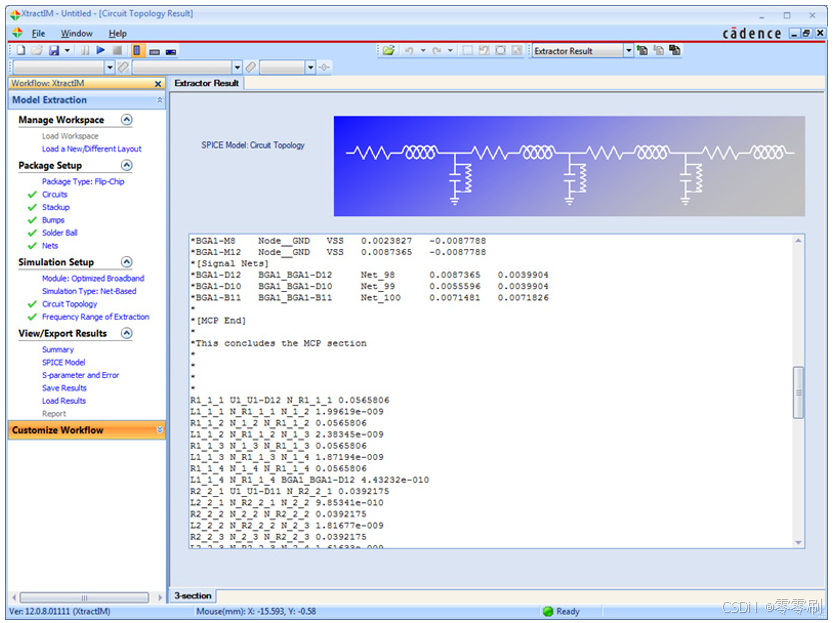The image size is (834, 623).
Task: Open the Summary results link
Action: [58, 350]
